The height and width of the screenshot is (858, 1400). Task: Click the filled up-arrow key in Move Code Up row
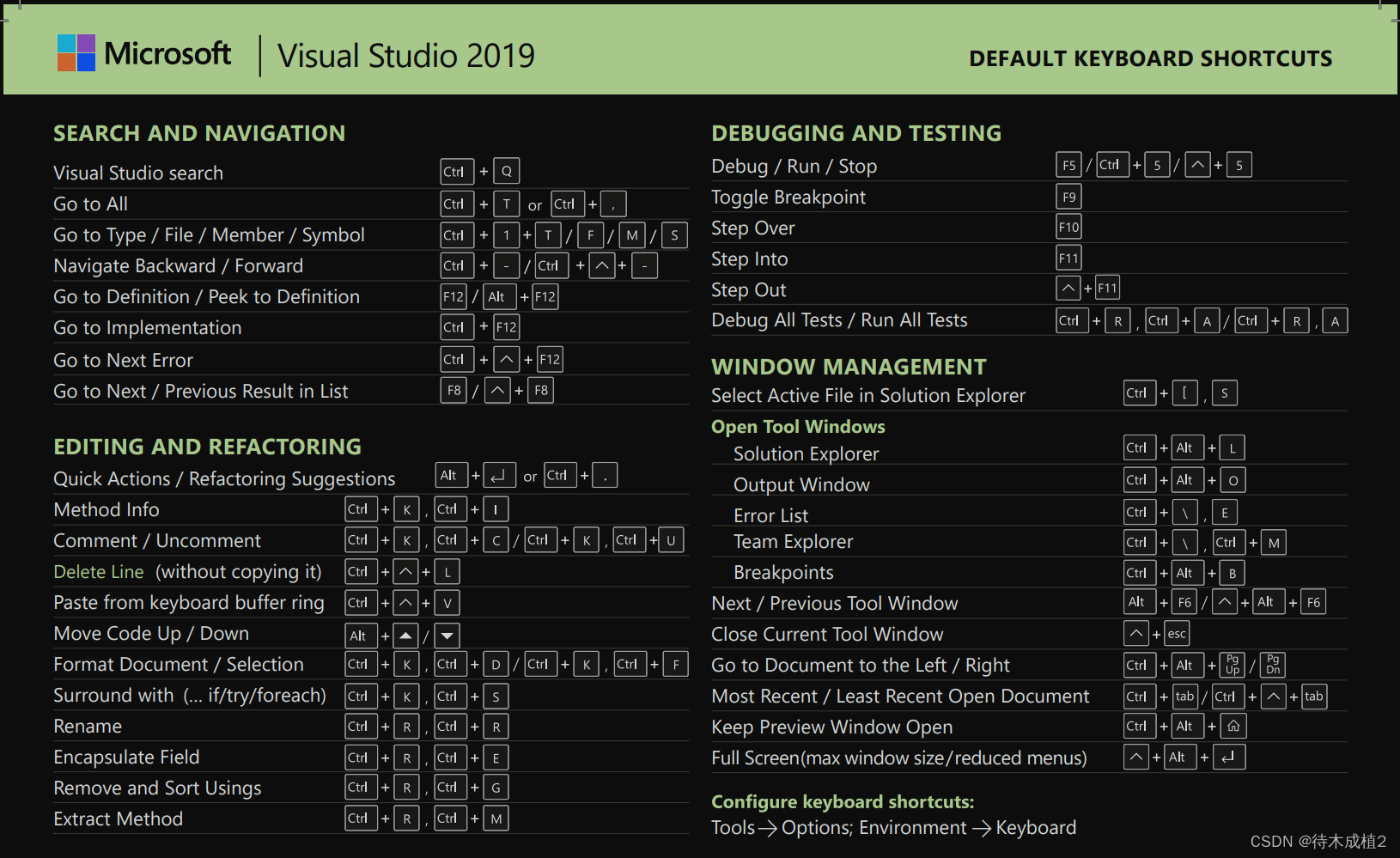405,636
